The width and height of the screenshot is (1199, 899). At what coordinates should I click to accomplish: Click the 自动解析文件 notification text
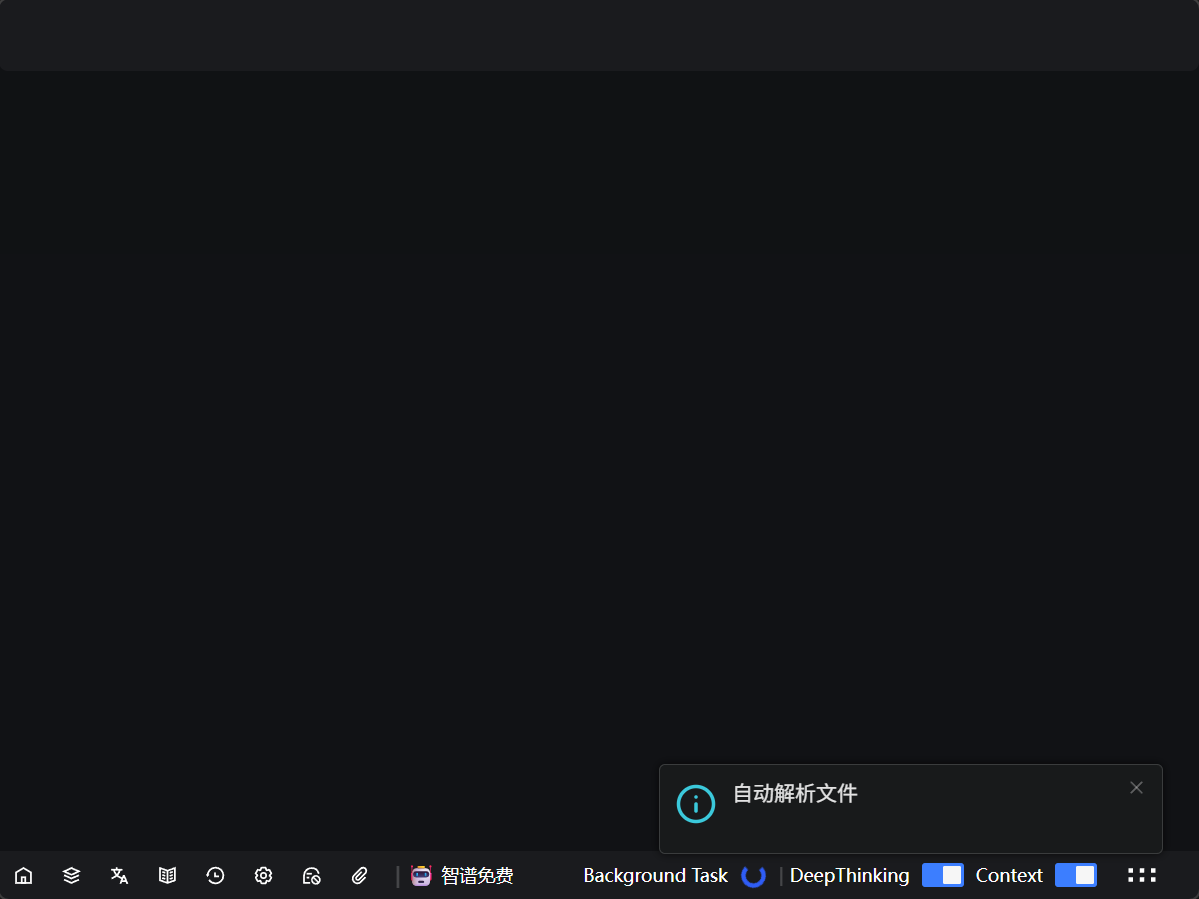(x=795, y=794)
